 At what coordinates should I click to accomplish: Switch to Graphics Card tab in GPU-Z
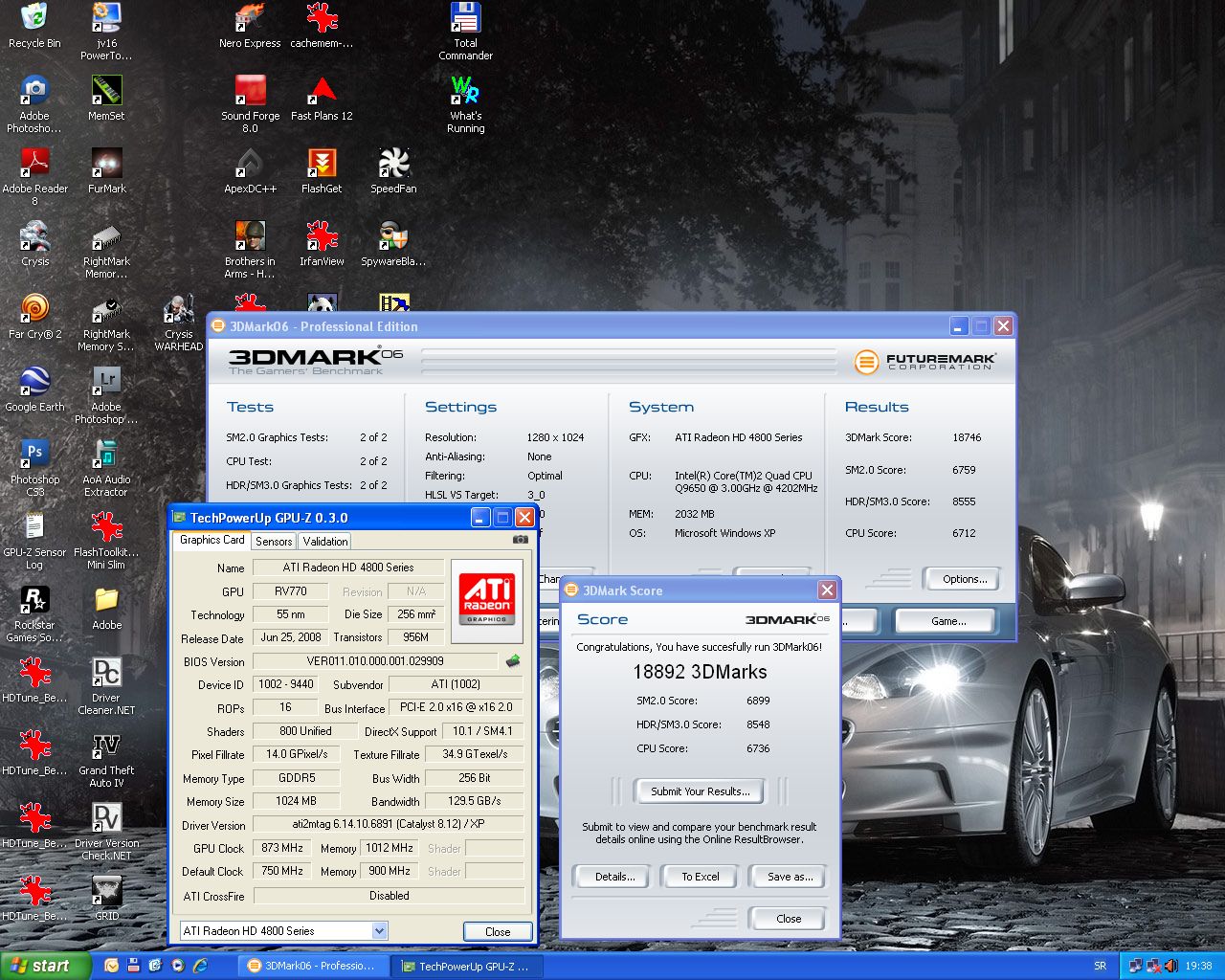click(212, 540)
